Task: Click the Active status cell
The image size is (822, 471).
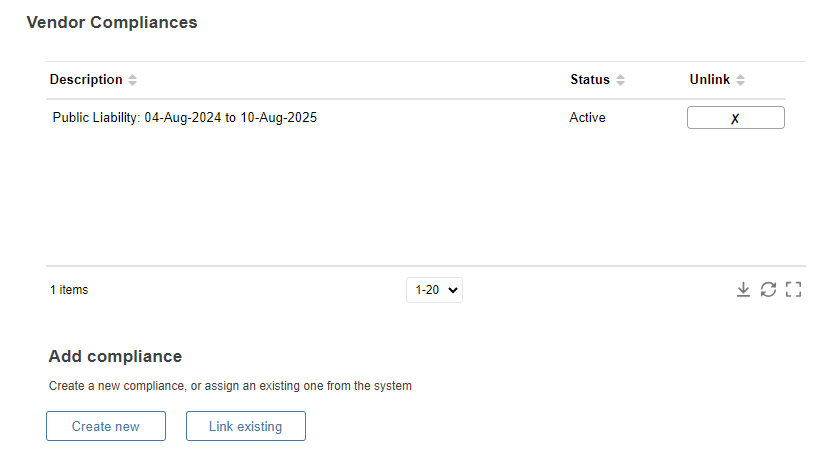Action: tap(587, 117)
